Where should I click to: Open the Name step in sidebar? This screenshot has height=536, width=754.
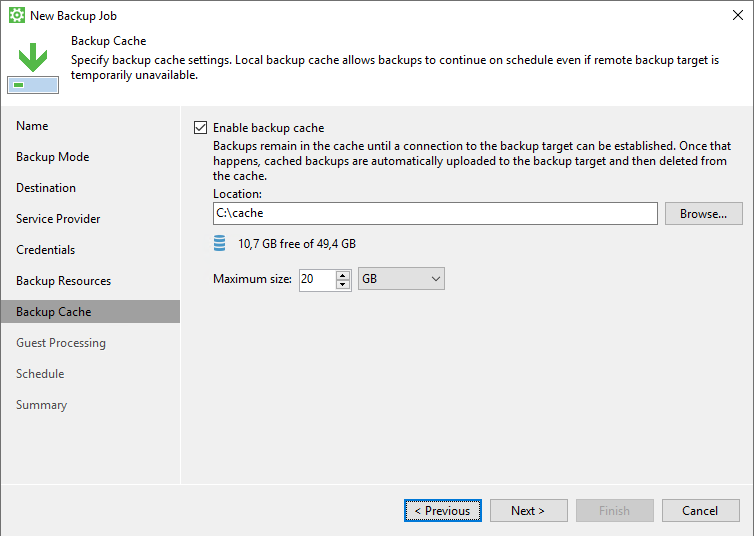[x=32, y=126]
